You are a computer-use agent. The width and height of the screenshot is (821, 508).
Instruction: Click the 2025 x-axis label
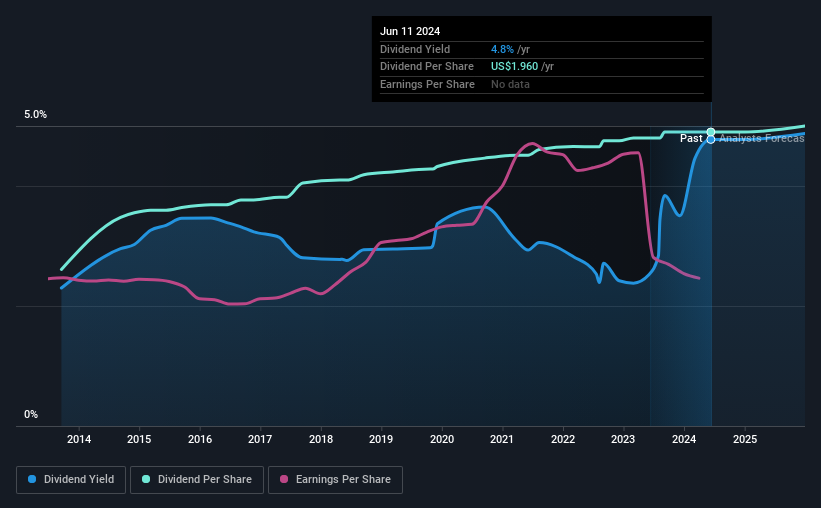click(x=745, y=439)
